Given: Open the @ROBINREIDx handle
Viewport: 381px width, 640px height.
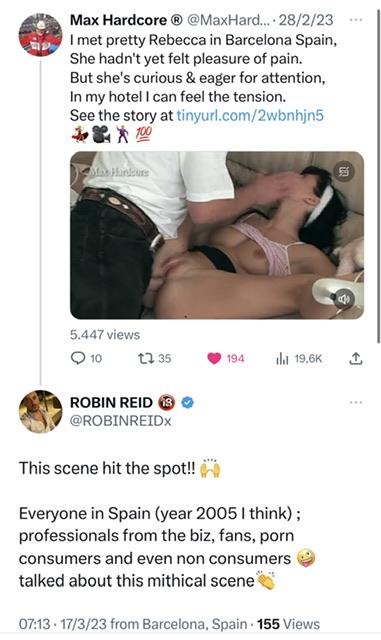Looking at the screenshot, I should point(121,421).
